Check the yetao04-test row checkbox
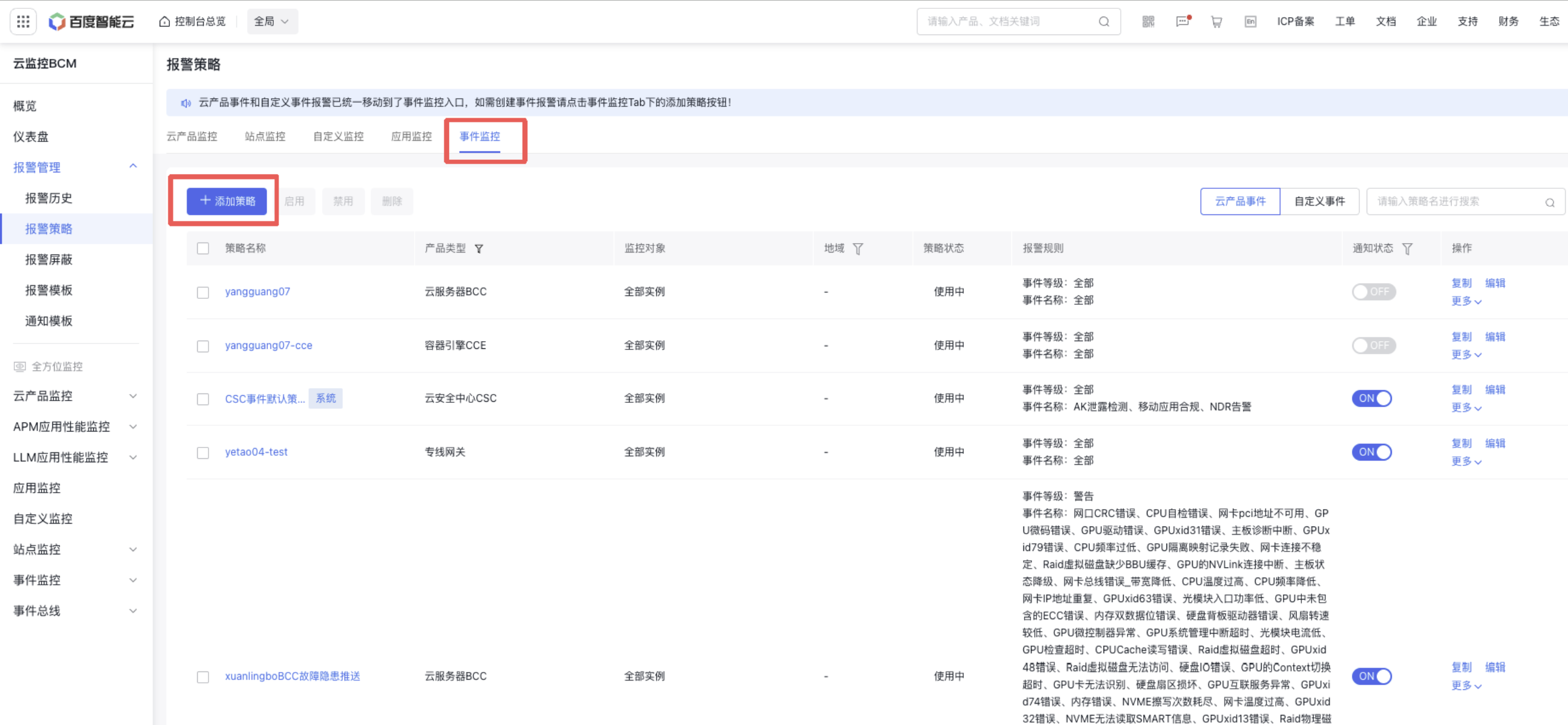Viewport: 1568px width, 725px height. (x=203, y=453)
